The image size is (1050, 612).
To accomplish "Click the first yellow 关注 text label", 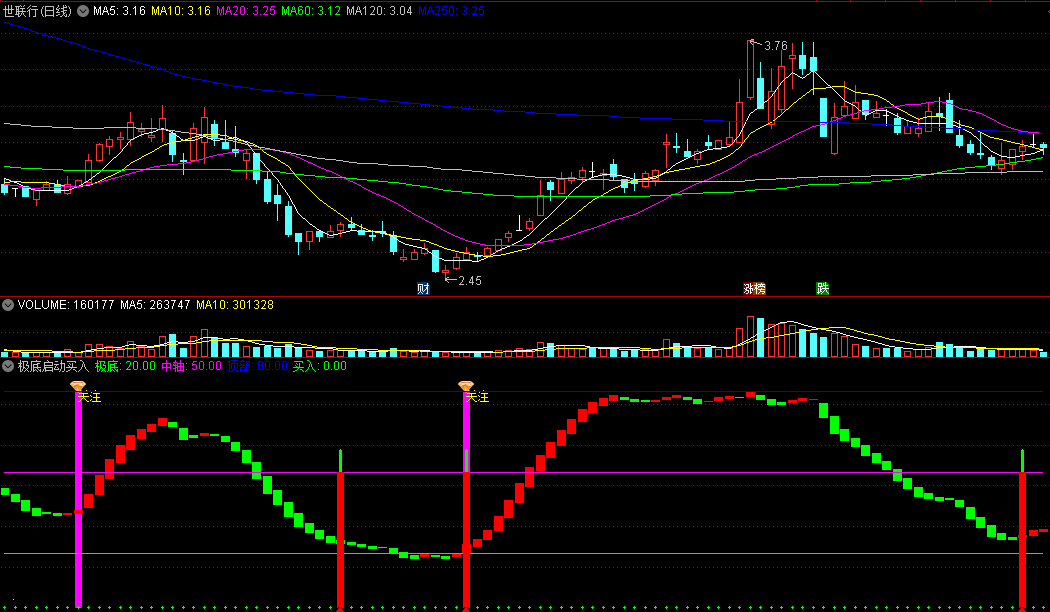I will [89, 397].
